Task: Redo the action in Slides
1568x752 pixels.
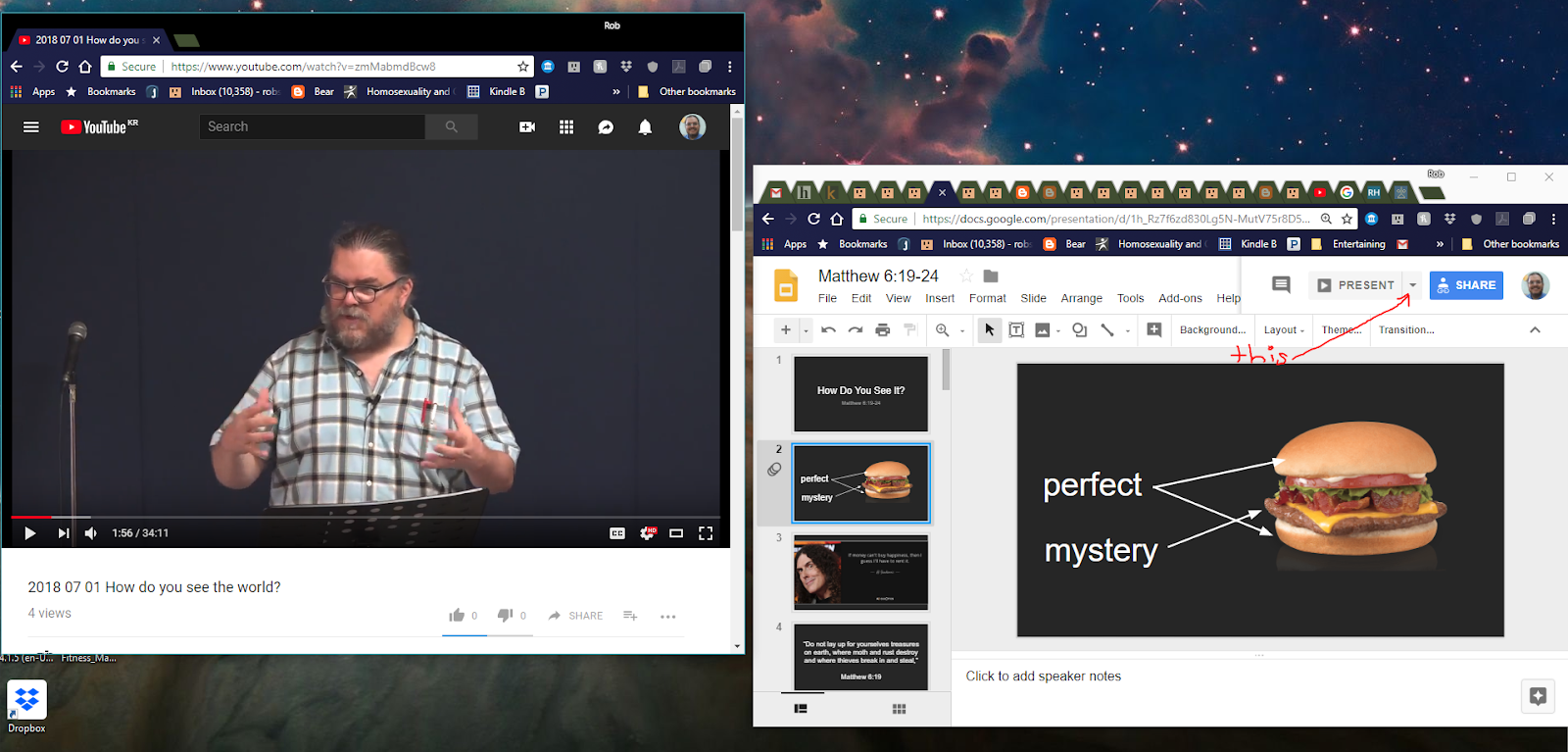Action: tap(856, 330)
